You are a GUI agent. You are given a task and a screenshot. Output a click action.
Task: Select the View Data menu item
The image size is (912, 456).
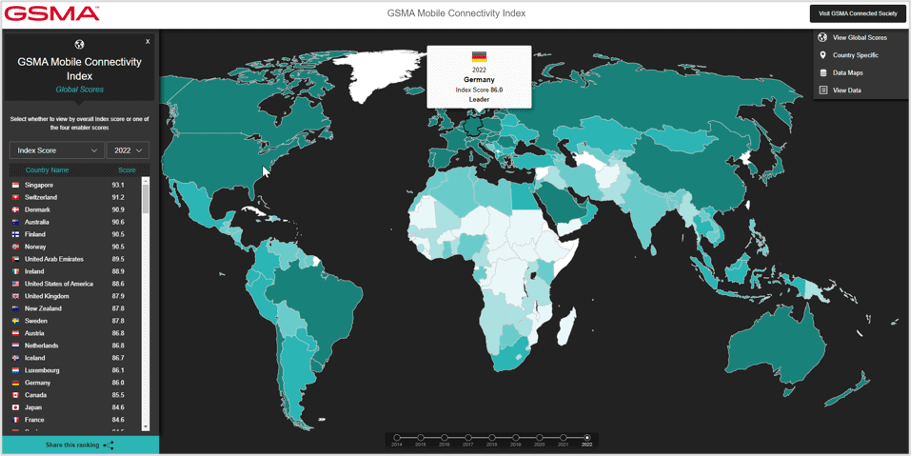[x=846, y=90]
